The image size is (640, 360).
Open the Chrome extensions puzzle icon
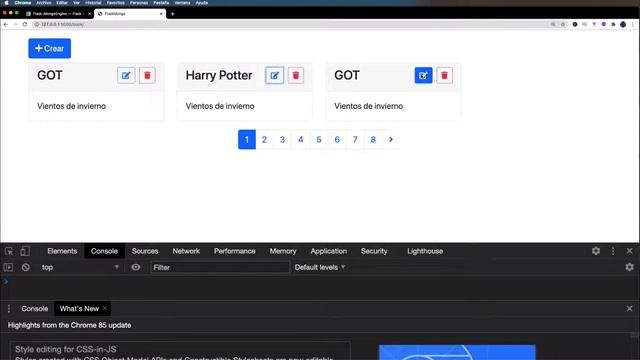pos(613,24)
